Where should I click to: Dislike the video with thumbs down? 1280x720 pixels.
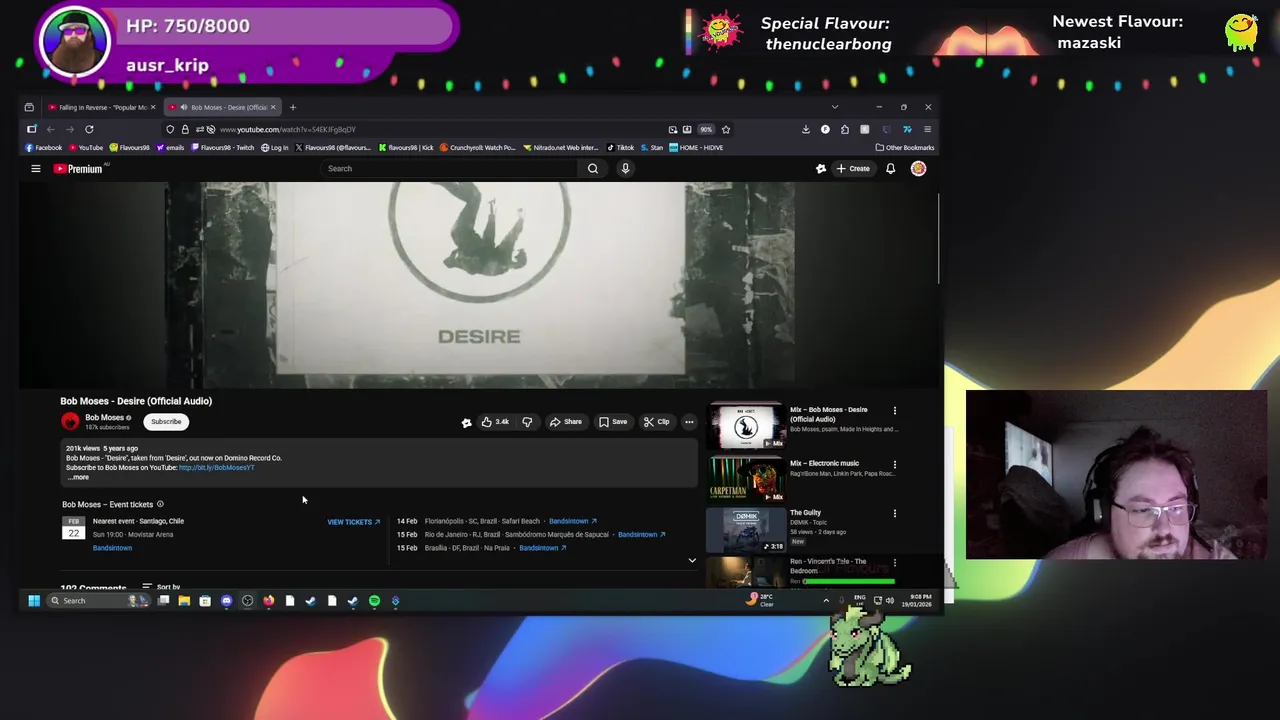(x=527, y=422)
